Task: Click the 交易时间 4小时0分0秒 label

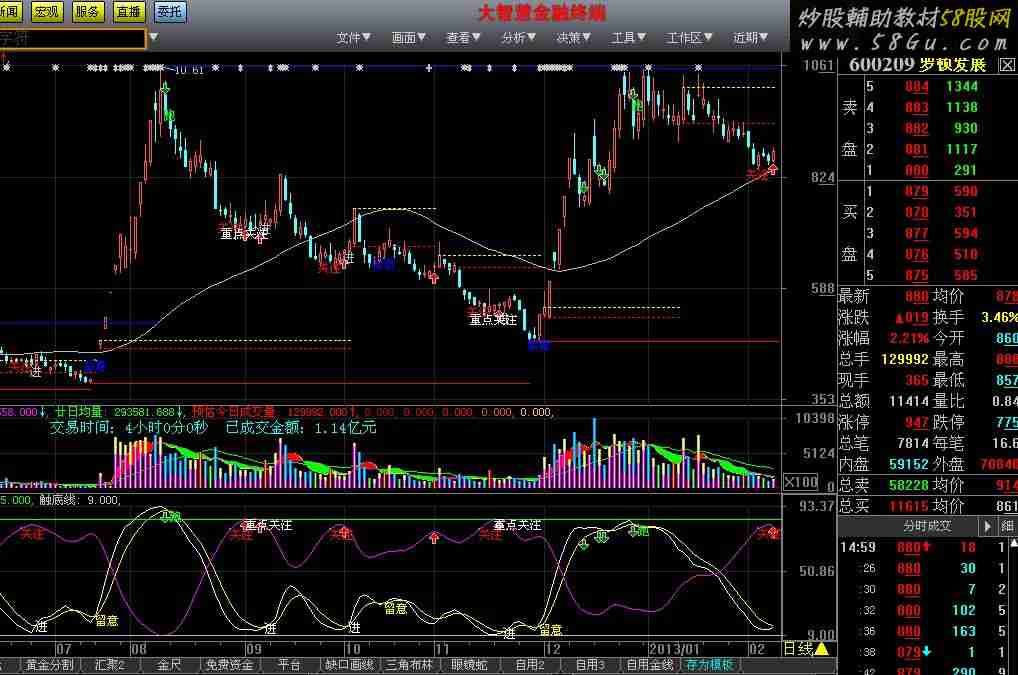Action: pyautogui.click(x=129, y=428)
